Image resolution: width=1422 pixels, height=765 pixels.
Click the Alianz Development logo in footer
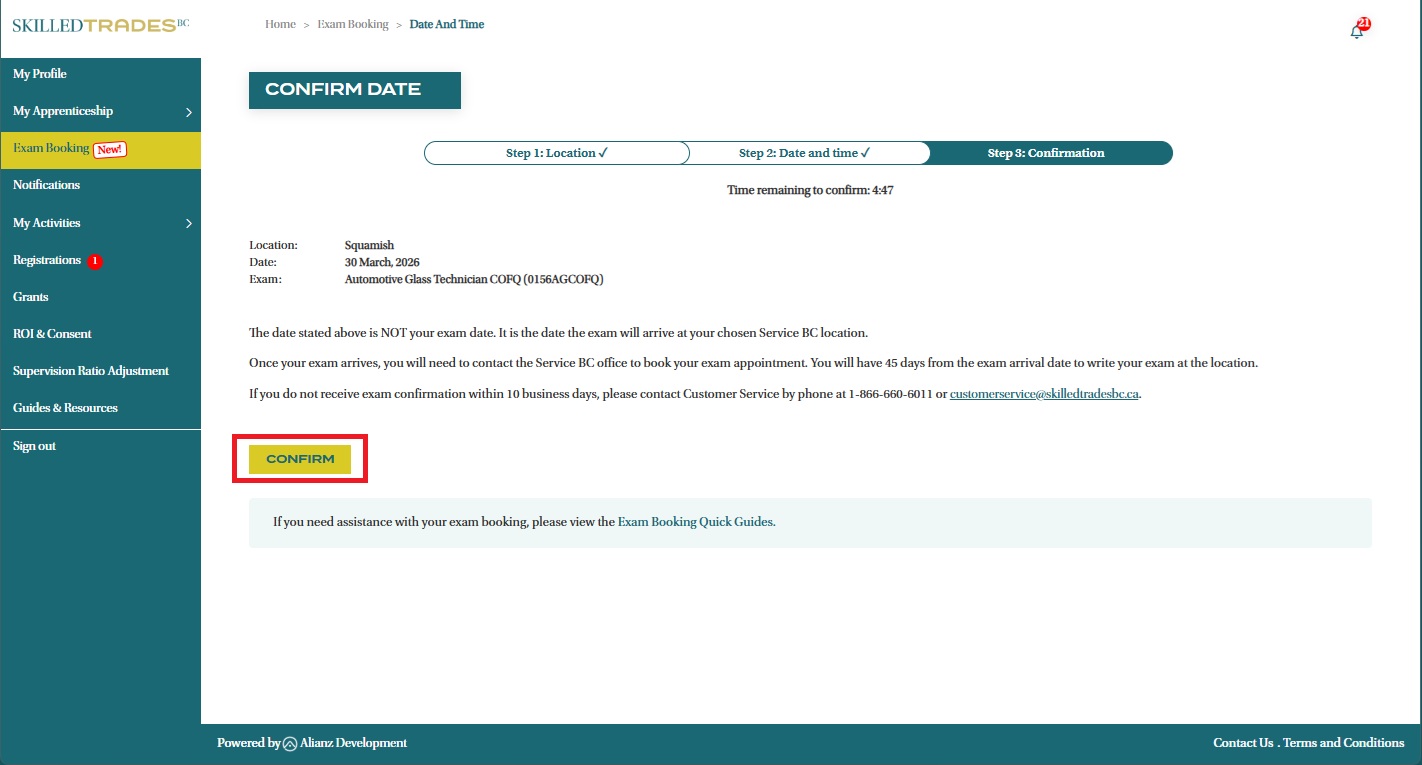(x=290, y=743)
